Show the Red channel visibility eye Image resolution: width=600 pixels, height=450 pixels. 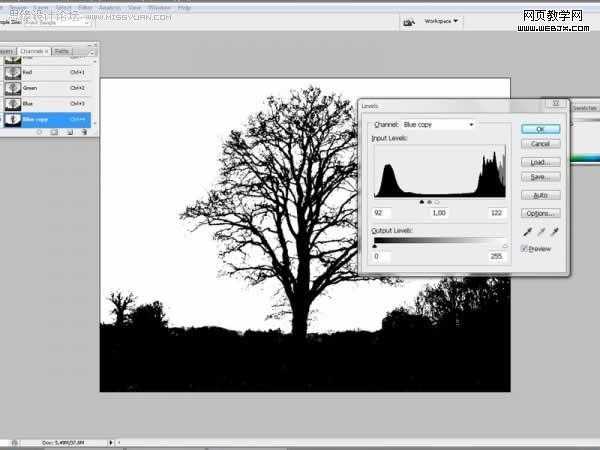pyautogui.click(x=4, y=73)
